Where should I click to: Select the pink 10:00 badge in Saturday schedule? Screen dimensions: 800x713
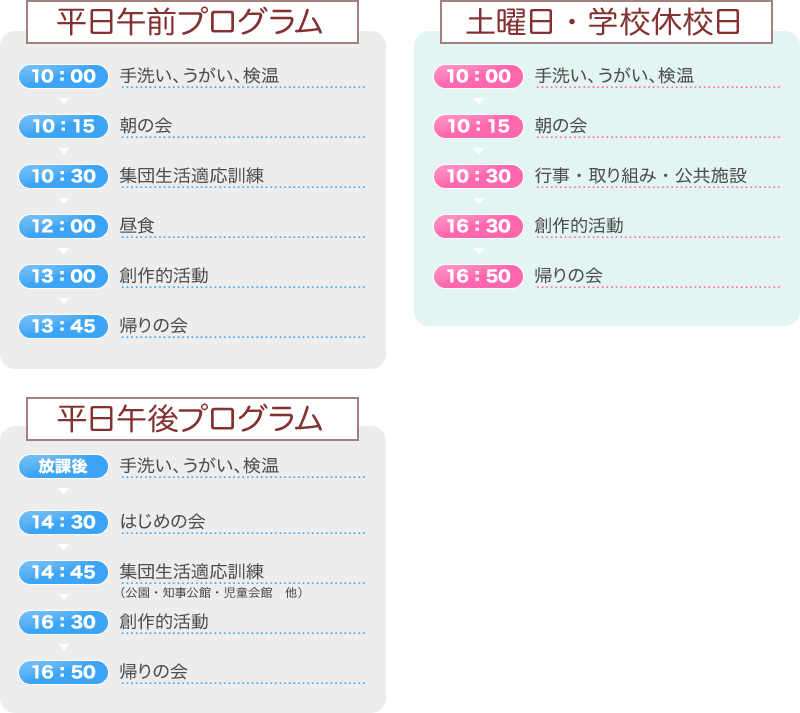click(478, 76)
